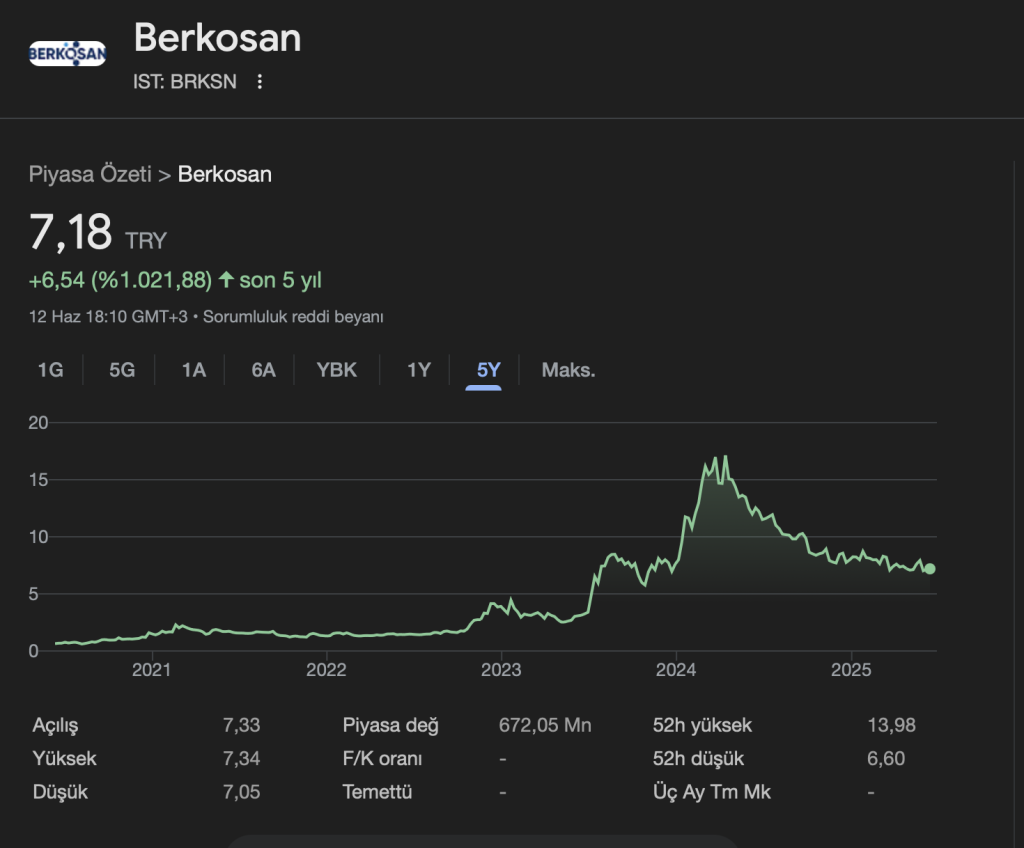Switch chart to the 6A range
Viewport: 1024px width, 848px height.
click(x=263, y=370)
